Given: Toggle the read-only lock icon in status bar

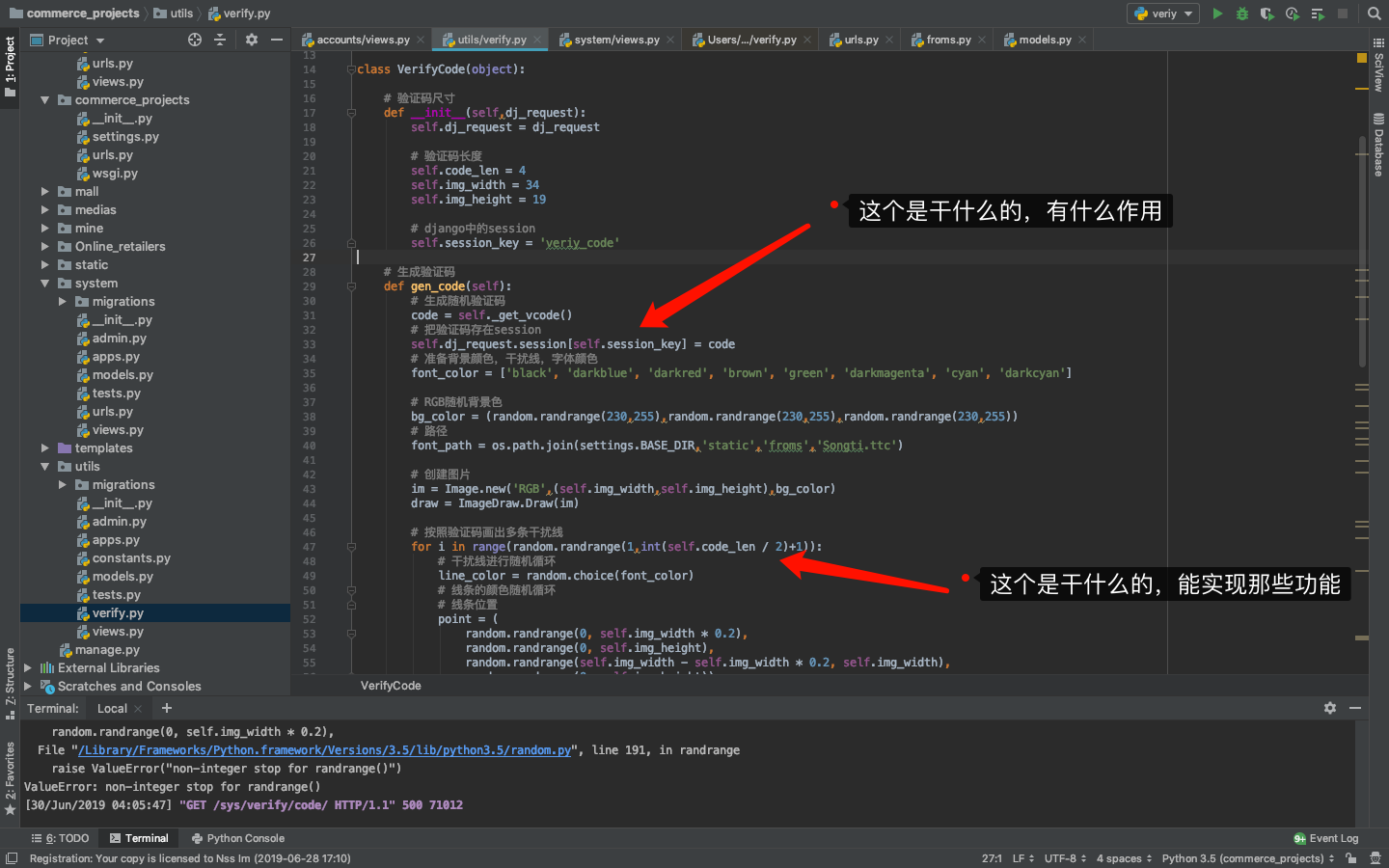Looking at the screenshot, I should coord(1351,858).
